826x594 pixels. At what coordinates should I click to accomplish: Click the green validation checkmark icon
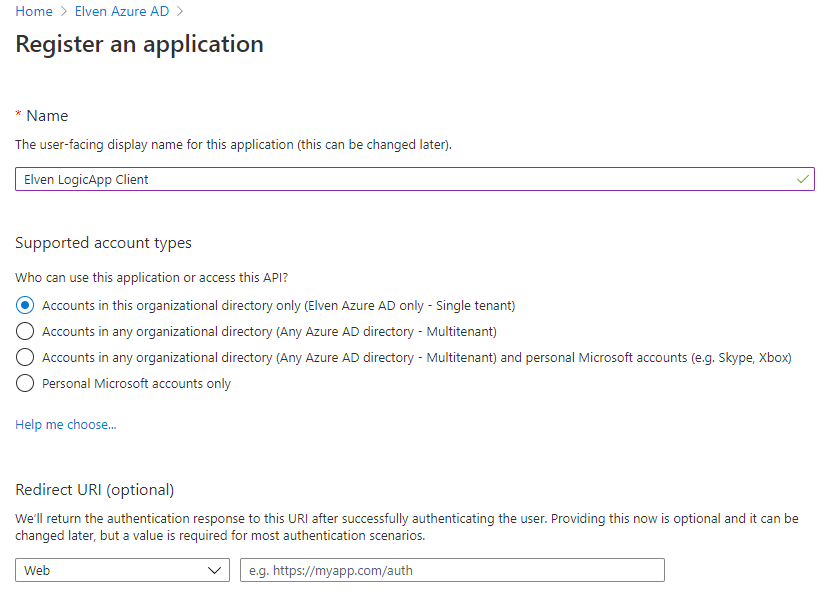tap(802, 179)
